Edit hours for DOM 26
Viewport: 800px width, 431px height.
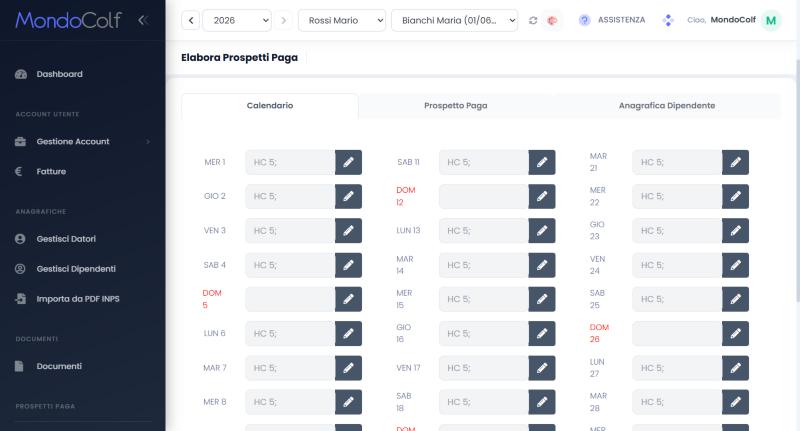735,334
